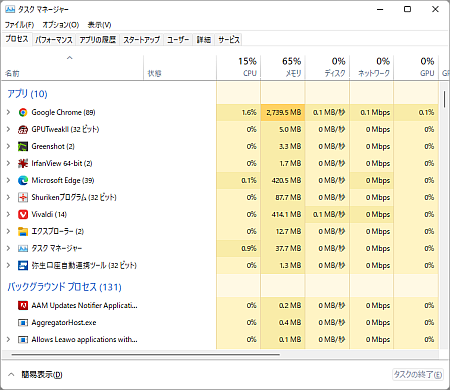Click the vertical scrollbar thumb
Viewport: 450px width, 390px height.
tap(444, 99)
